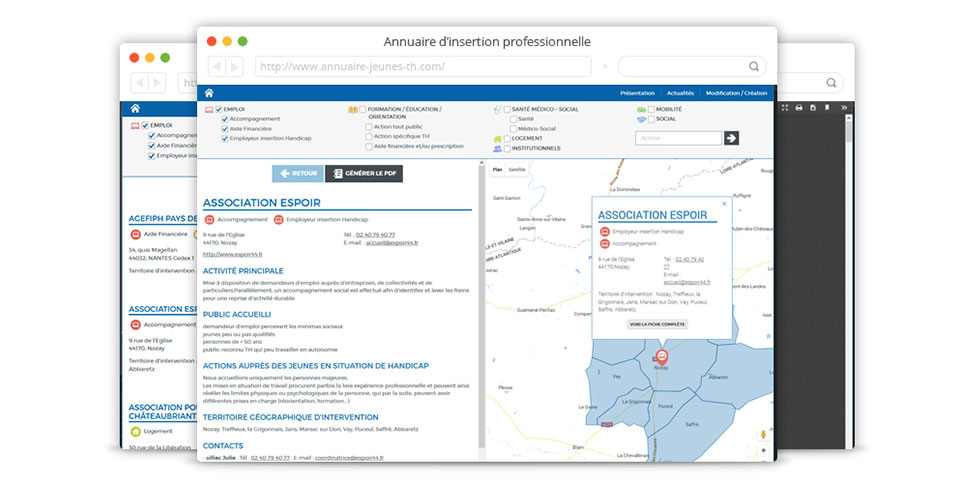The width and height of the screenshot is (960, 500).
Task: Check the LOGEMENT checkbox
Action: click(x=507, y=139)
